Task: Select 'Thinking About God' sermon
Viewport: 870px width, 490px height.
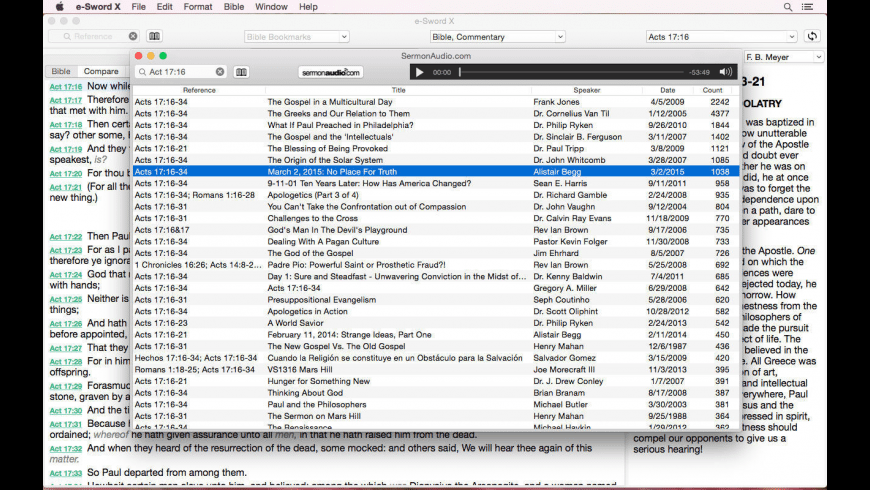Action: pos(436,393)
